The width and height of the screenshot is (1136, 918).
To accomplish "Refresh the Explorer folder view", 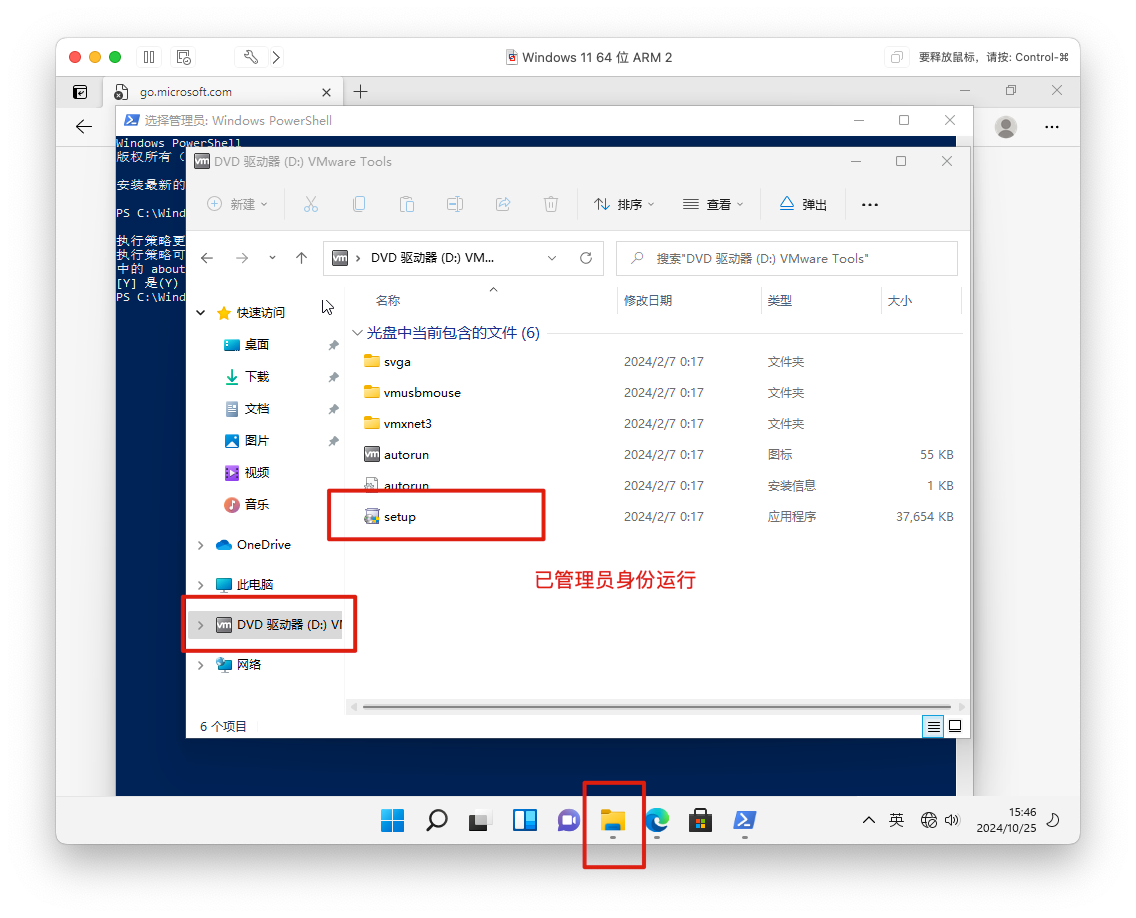I will 586,258.
